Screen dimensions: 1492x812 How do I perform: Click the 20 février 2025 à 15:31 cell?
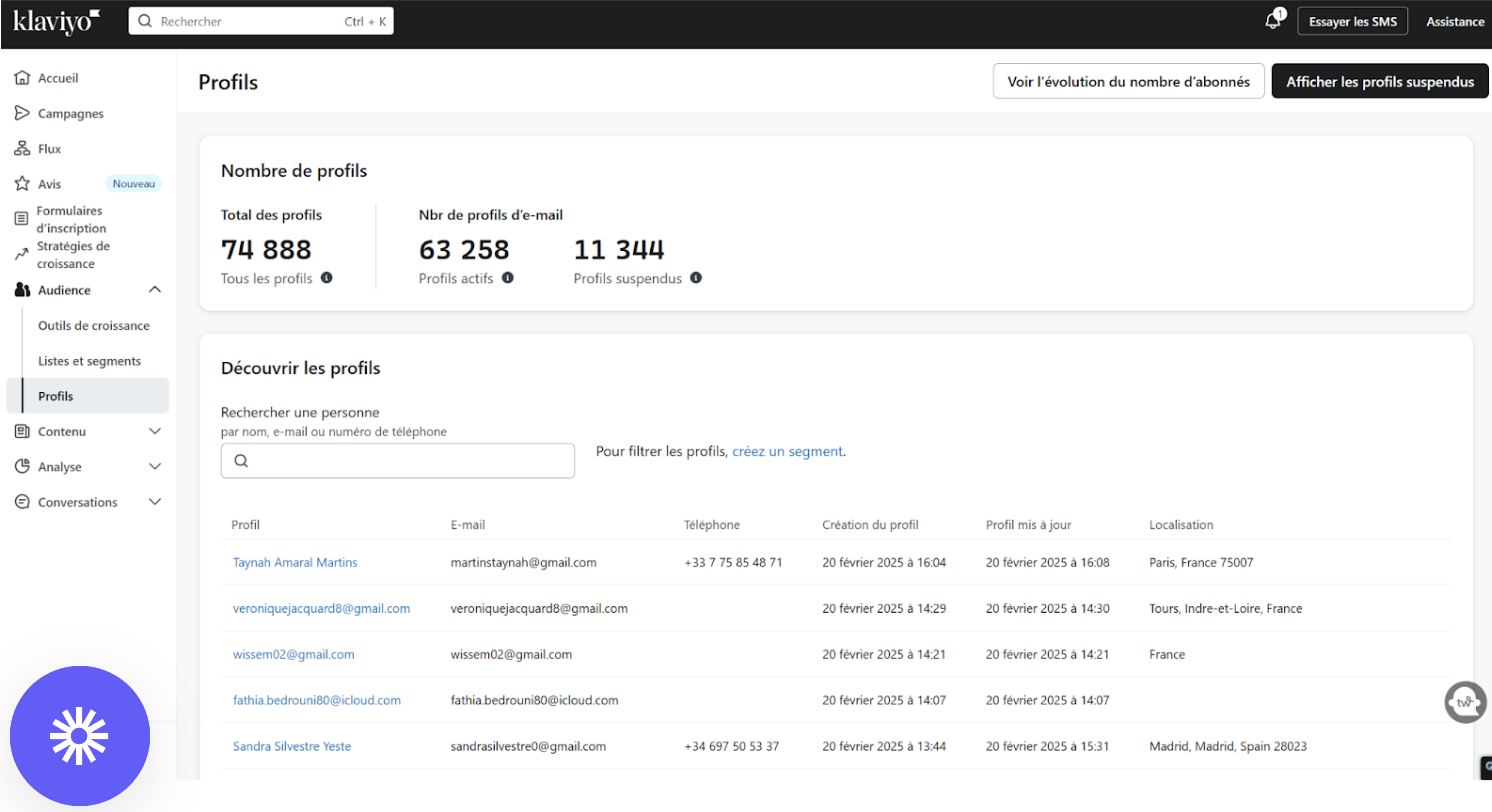tap(1048, 746)
